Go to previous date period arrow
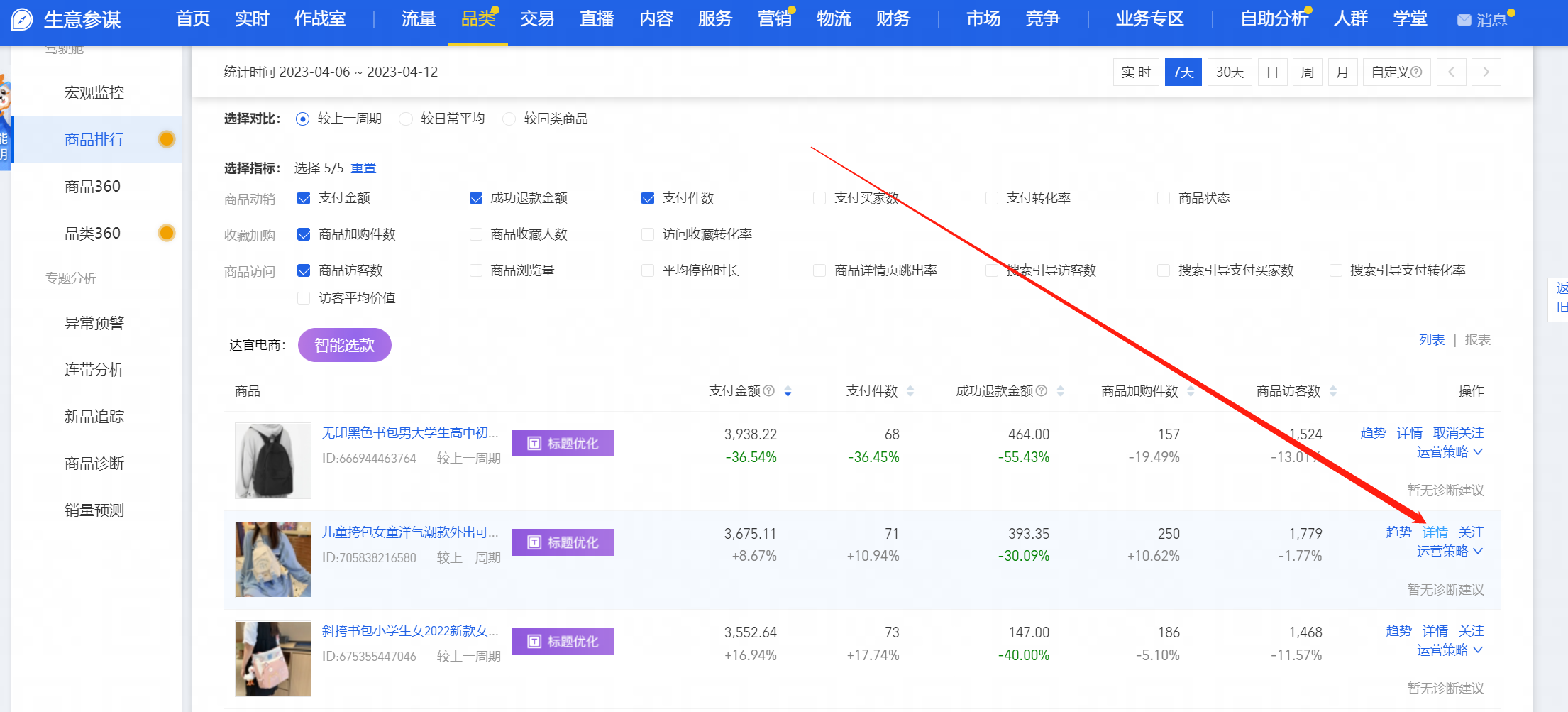Screen dimensions: 1568x712 coord(1451,72)
